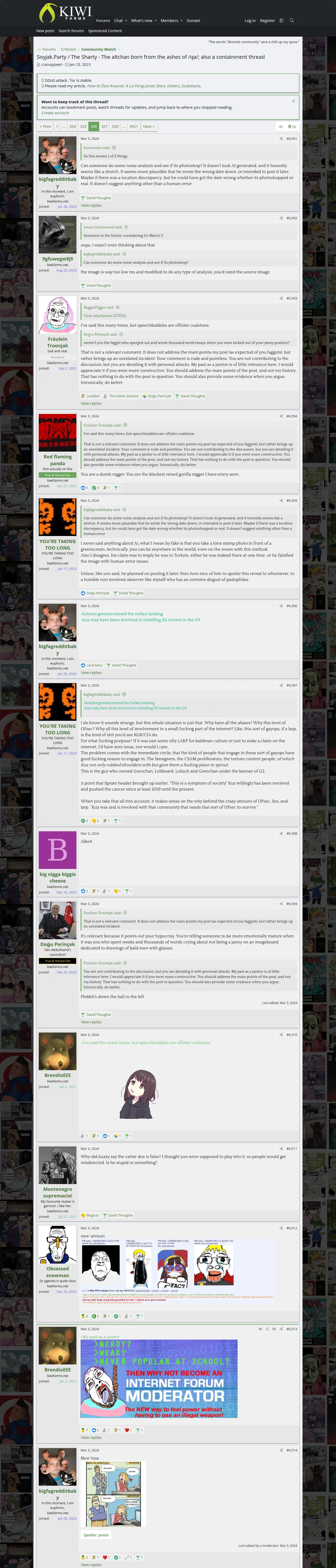336x1568 pixels.
Task: Reveal the spoiler in post #6,514
Action: click(96, 1535)
